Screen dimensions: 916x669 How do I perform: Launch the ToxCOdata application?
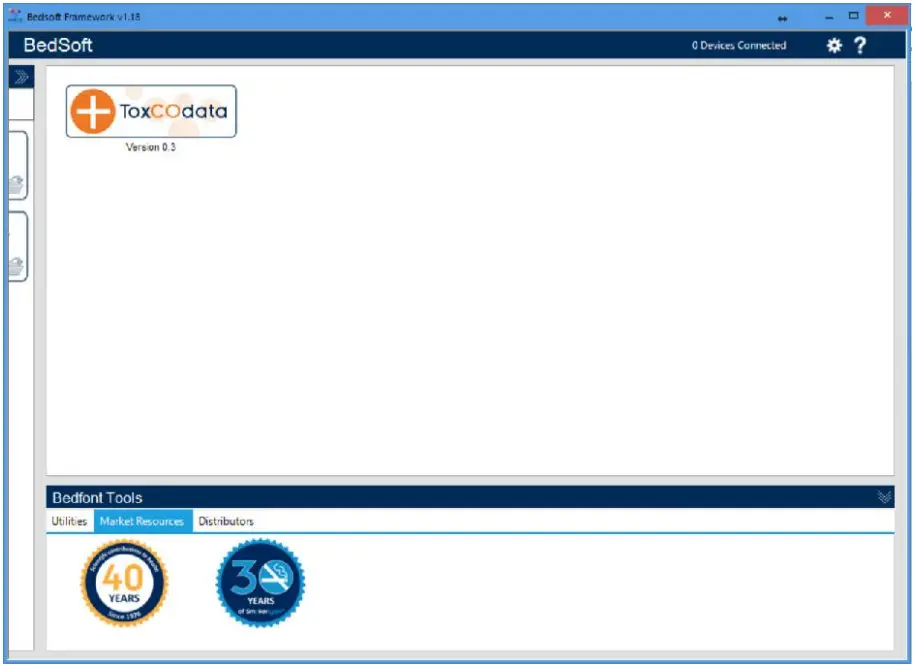[x=150, y=110]
